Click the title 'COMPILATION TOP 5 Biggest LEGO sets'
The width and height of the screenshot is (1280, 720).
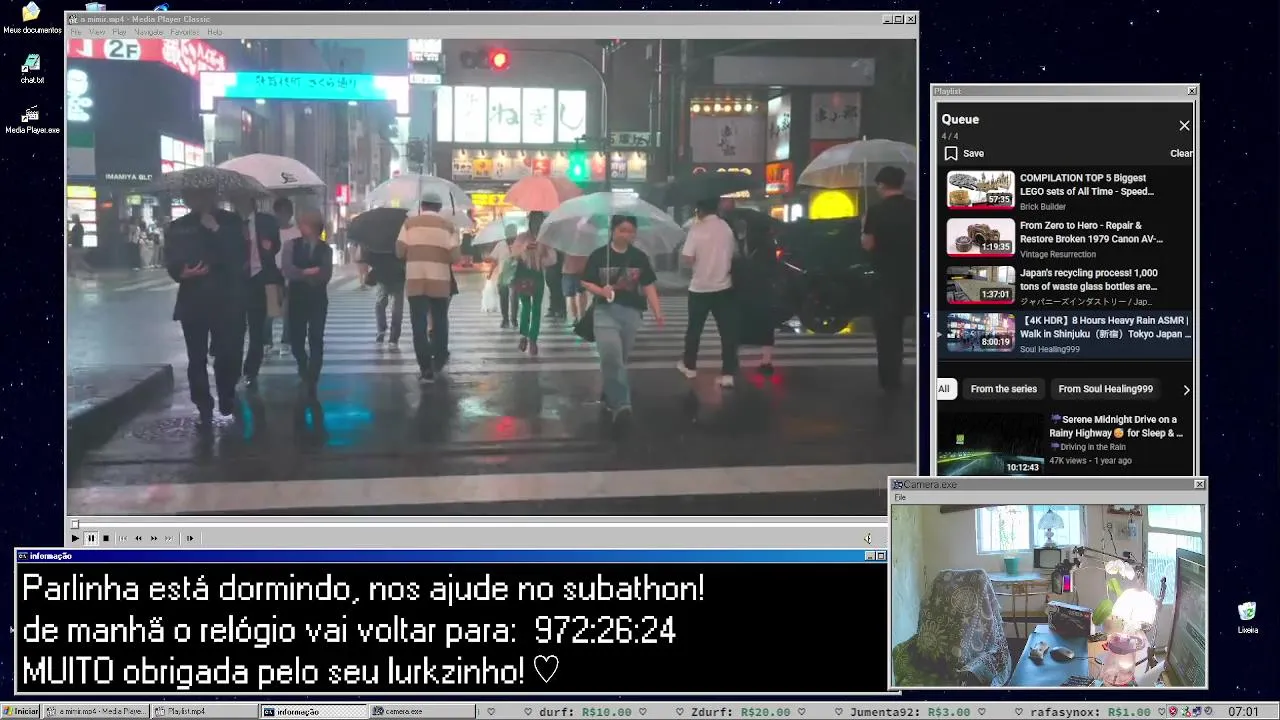[x=1087, y=184]
